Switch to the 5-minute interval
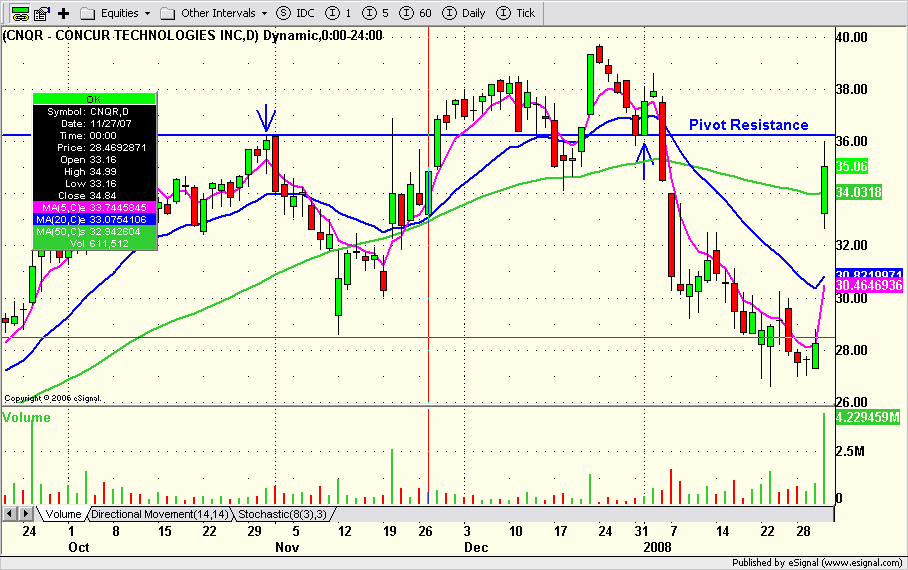This screenshot has height=570, width=908. pyautogui.click(x=375, y=13)
